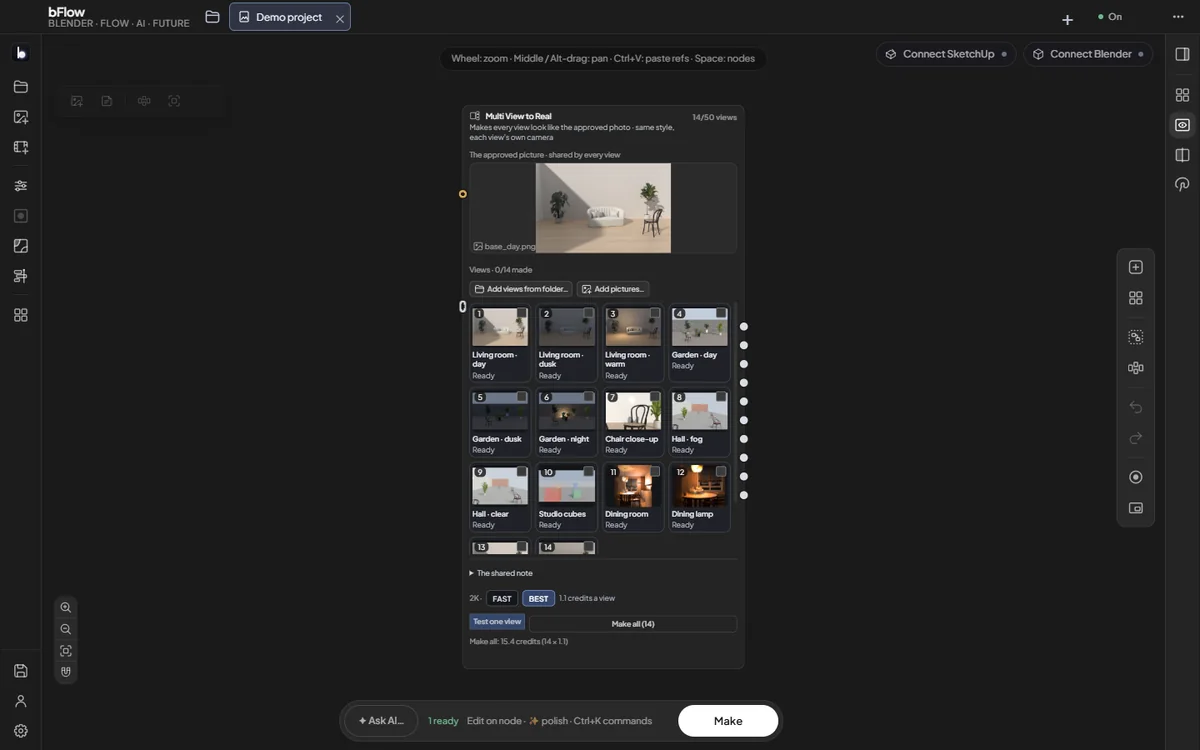Click the save disk icon at bottom left
1200x750 pixels.
pyautogui.click(x=20, y=671)
